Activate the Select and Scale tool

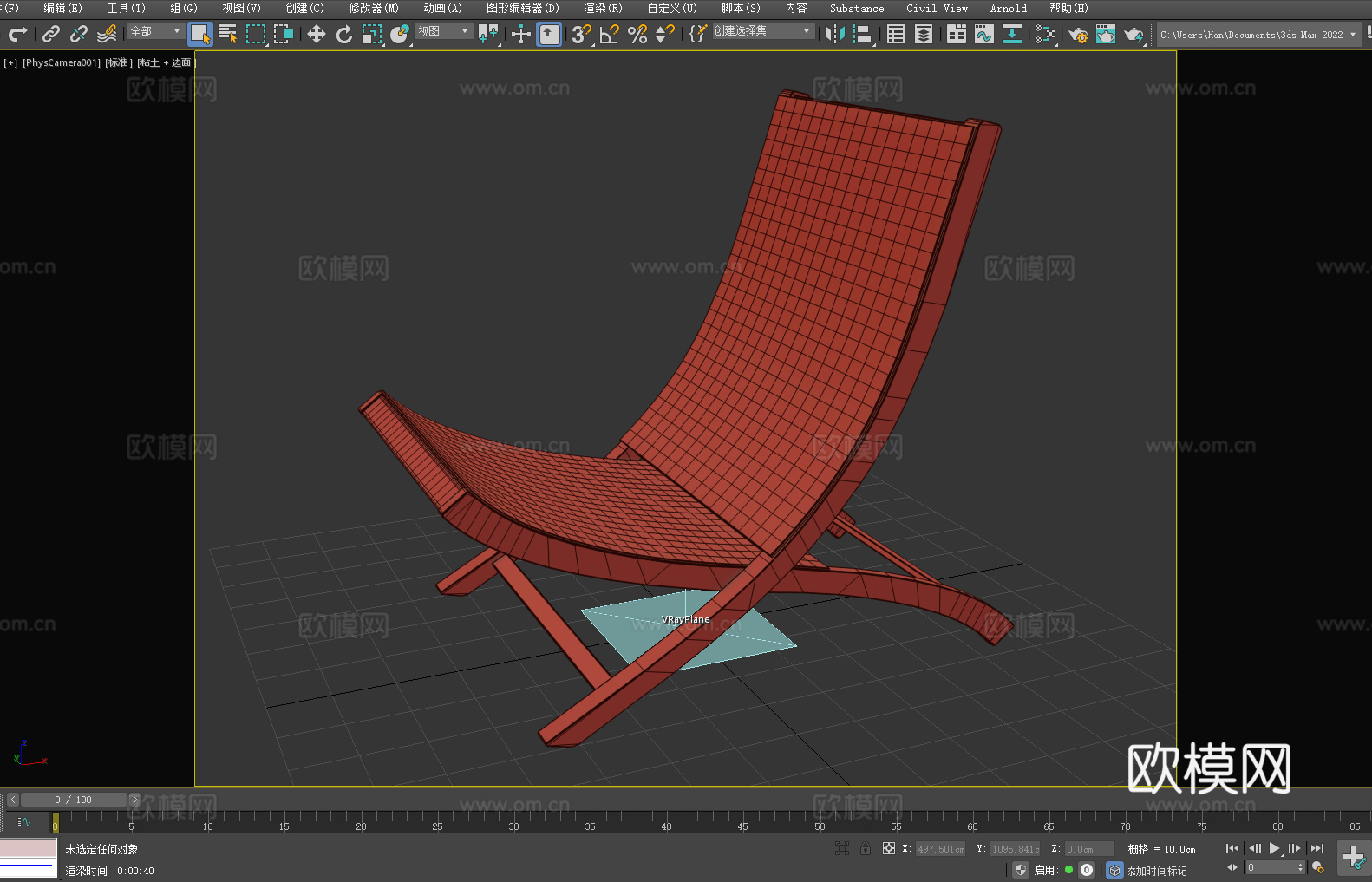[372, 34]
